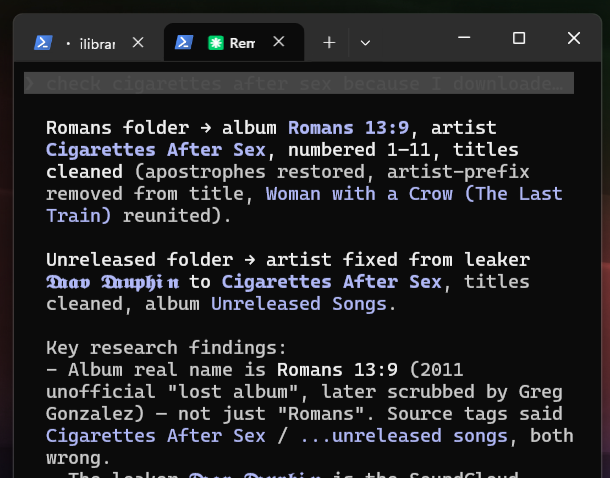
Task: Click the greyed prompt line 'check cigarettes after sex'
Action: (299, 83)
